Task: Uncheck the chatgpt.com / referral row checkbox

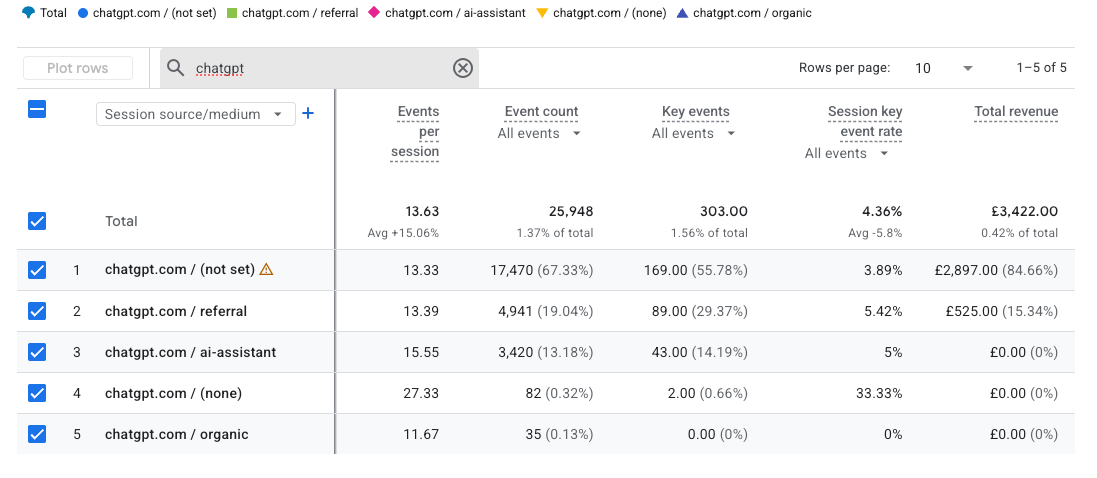Action: click(x=37, y=311)
